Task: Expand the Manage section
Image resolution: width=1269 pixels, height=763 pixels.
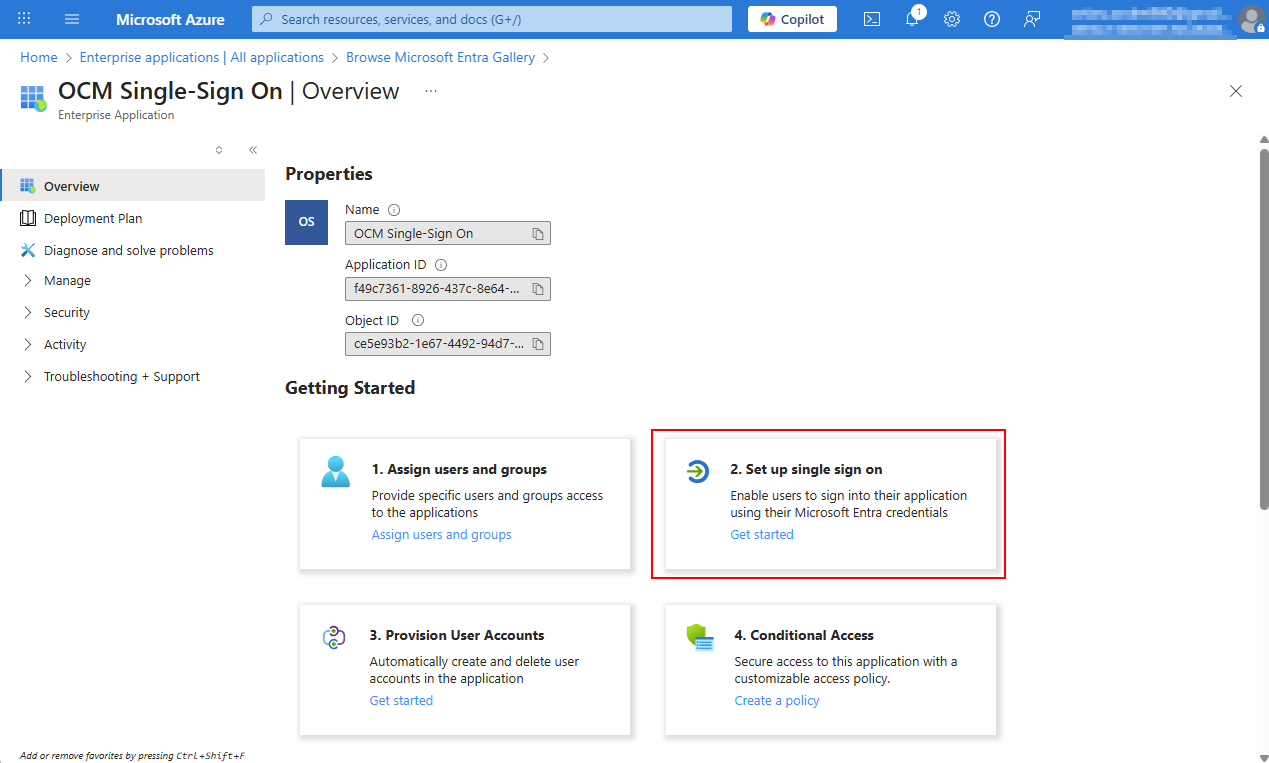Action: coord(27,281)
